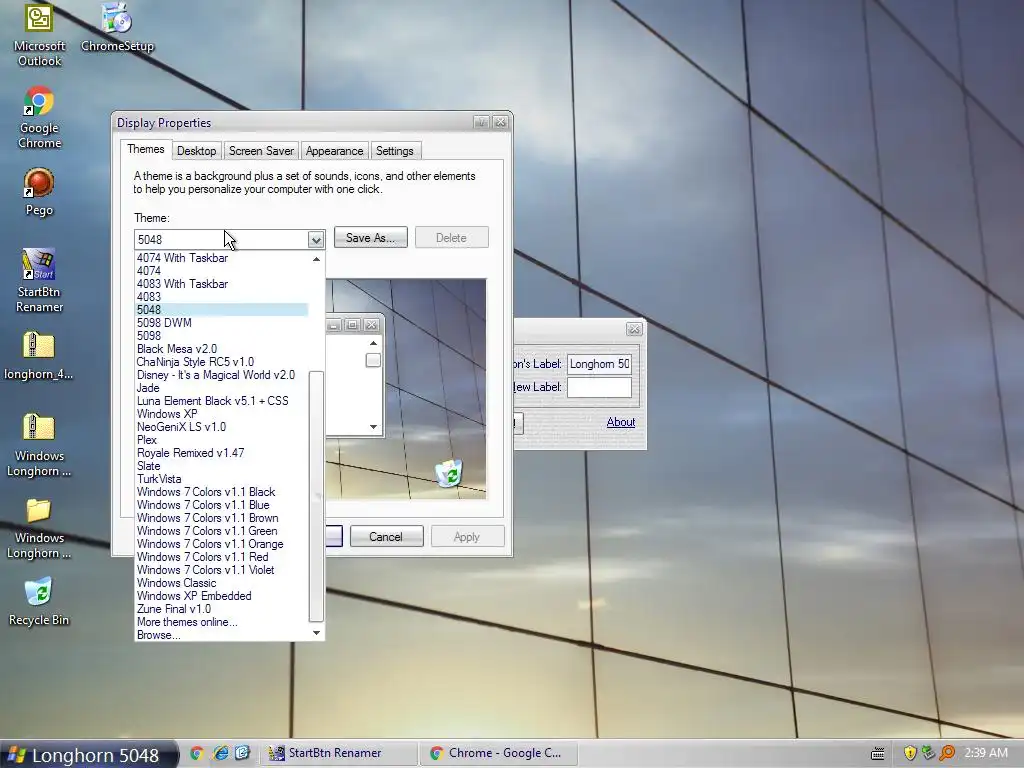Launch Internet Explorer from quick launch
1024x768 pixels.
[221, 754]
